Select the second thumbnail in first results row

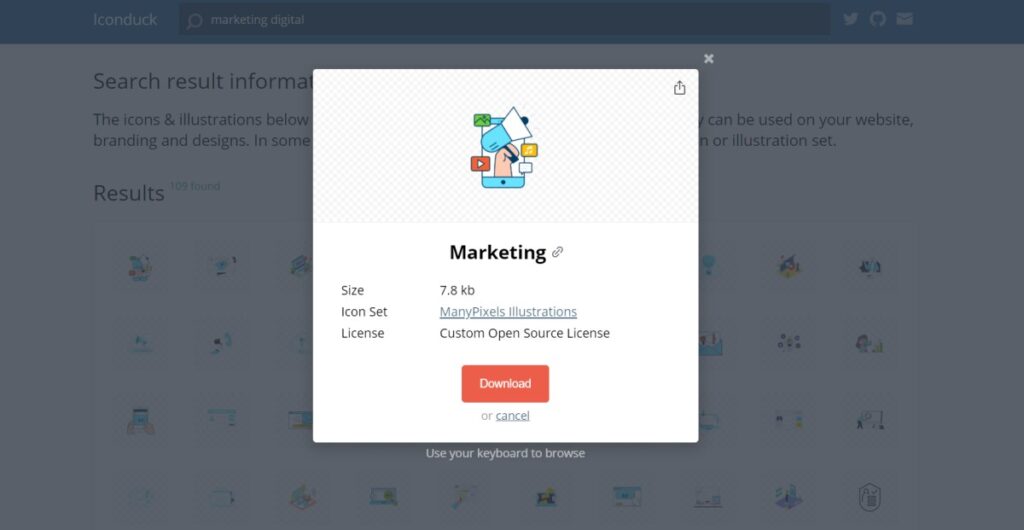(x=221, y=266)
